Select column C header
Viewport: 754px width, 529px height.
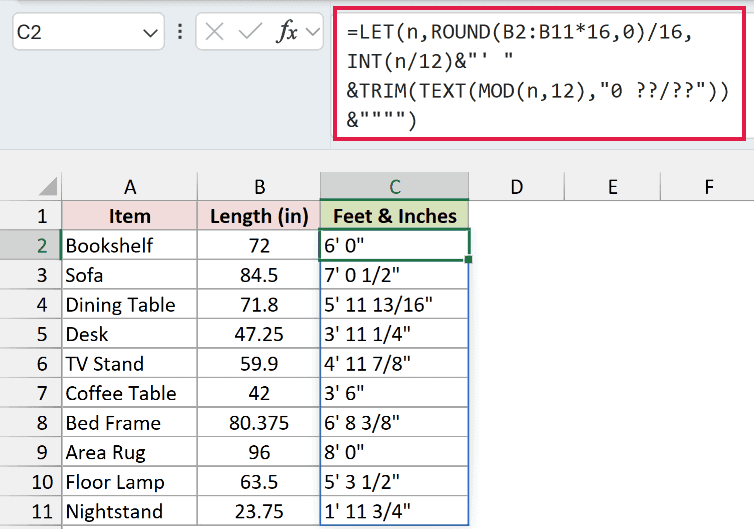pyautogui.click(x=394, y=187)
